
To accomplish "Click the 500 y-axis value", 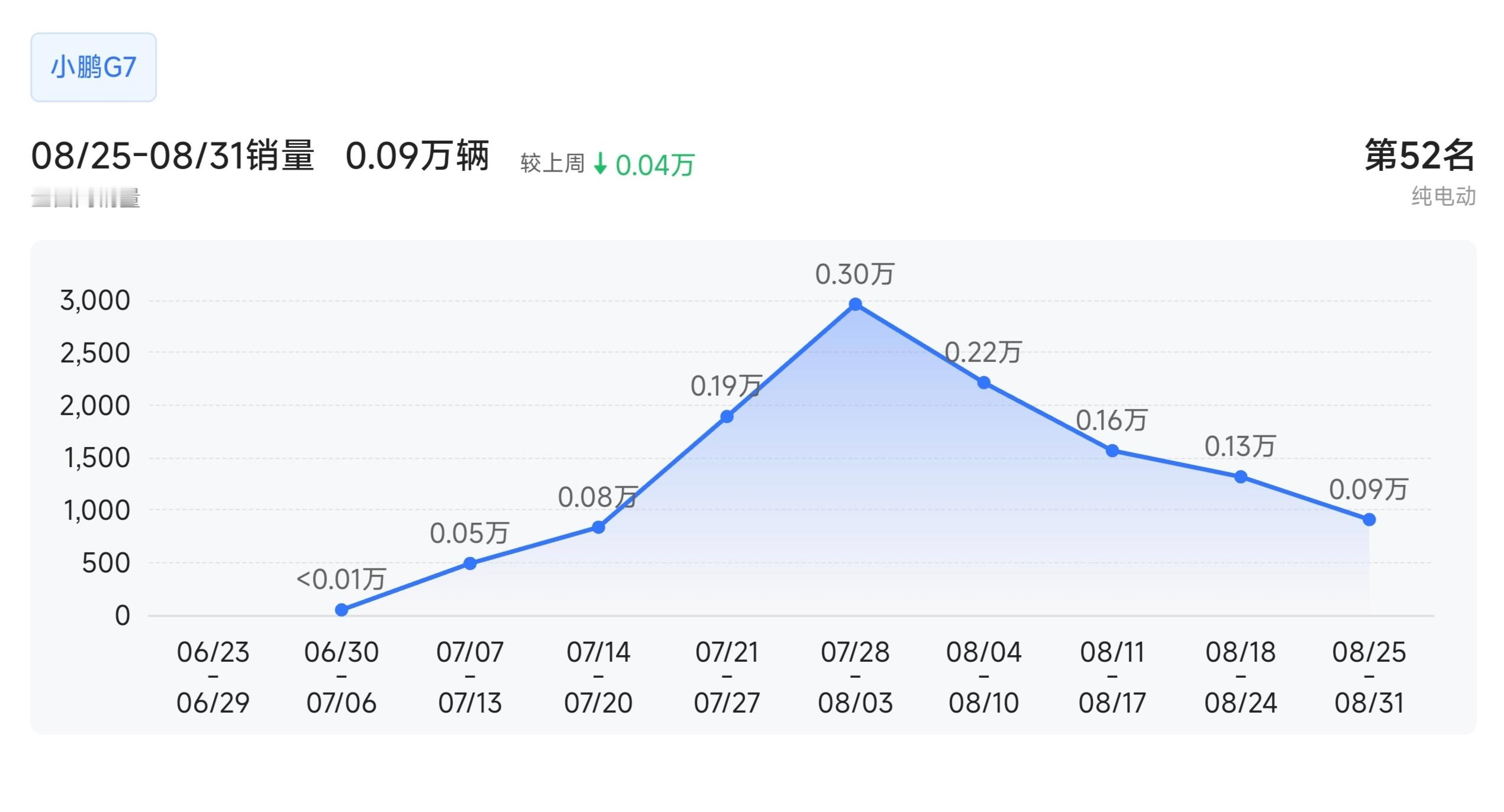I will coord(106,563).
